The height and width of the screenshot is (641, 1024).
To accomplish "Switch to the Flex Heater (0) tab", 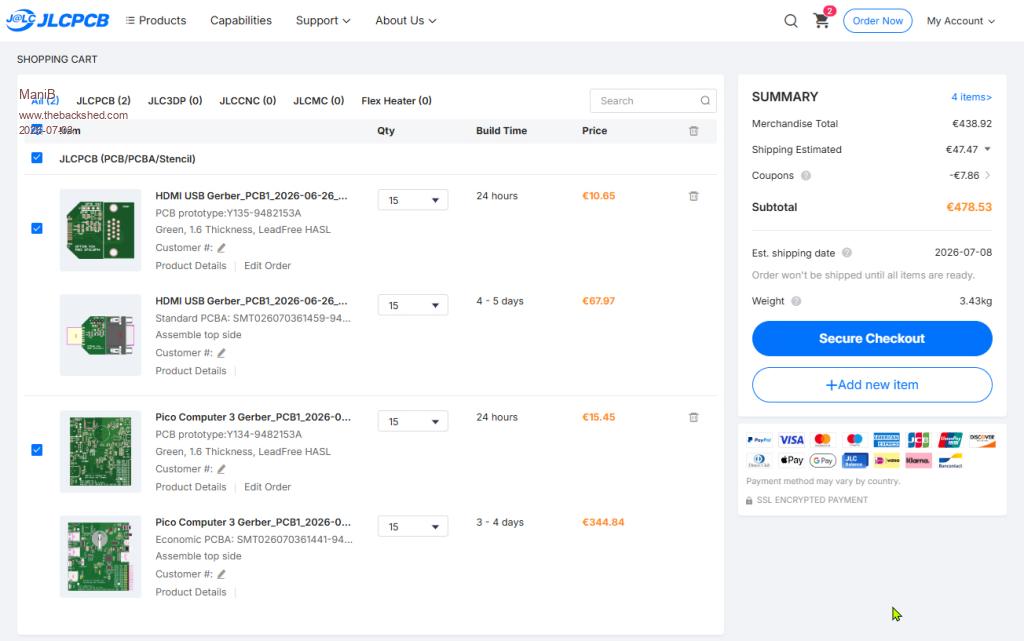I will tap(396, 101).
